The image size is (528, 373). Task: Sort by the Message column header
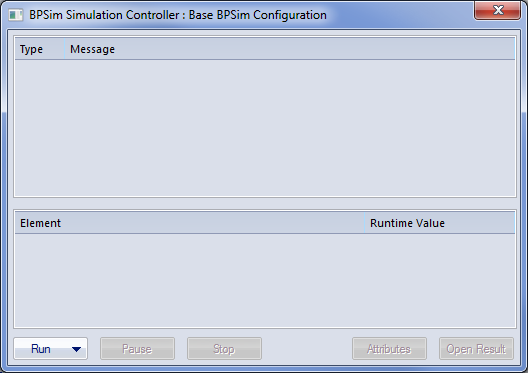point(290,49)
